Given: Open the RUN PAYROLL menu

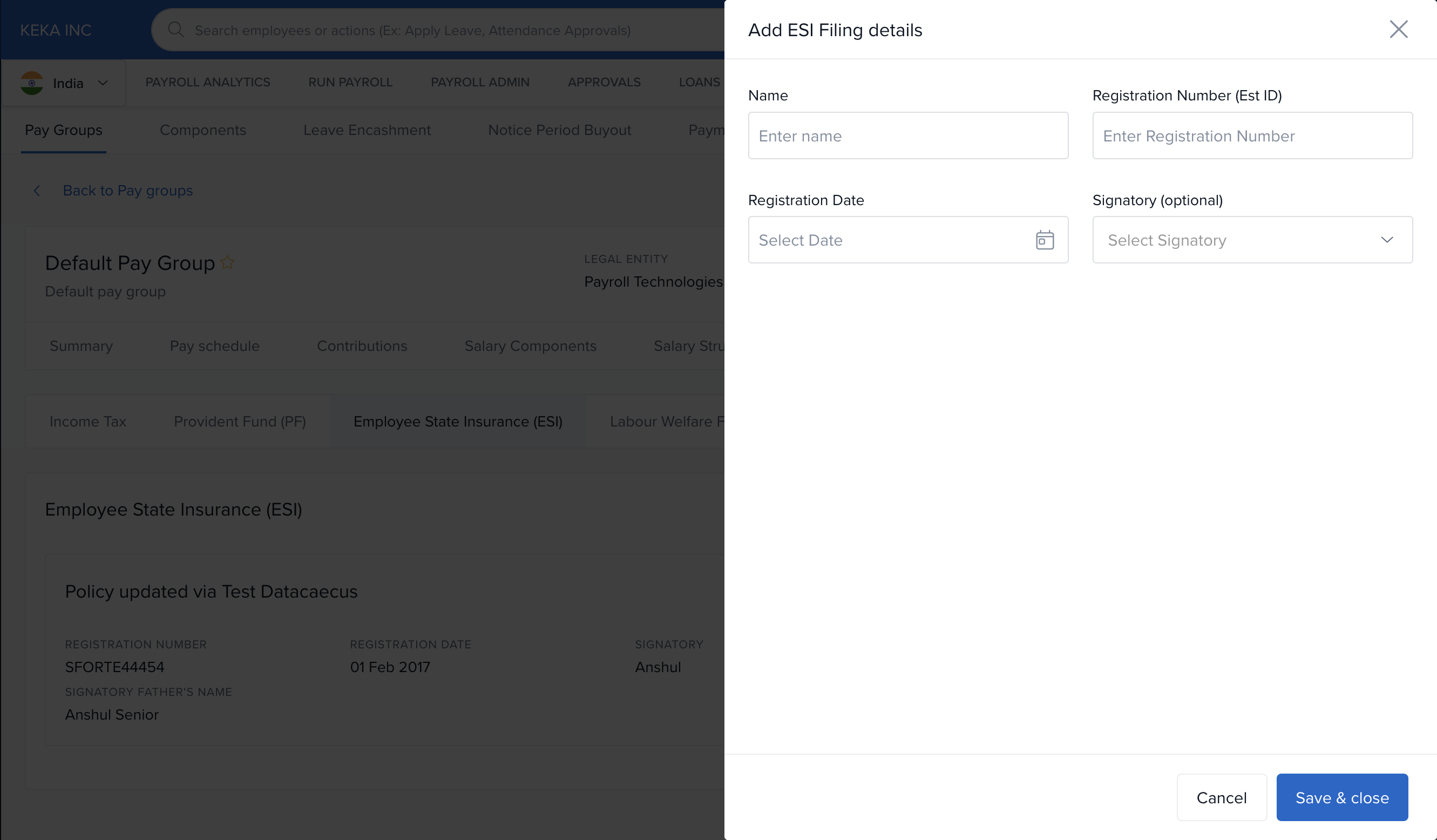Looking at the screenshot, I should click(x=350, y=82).
